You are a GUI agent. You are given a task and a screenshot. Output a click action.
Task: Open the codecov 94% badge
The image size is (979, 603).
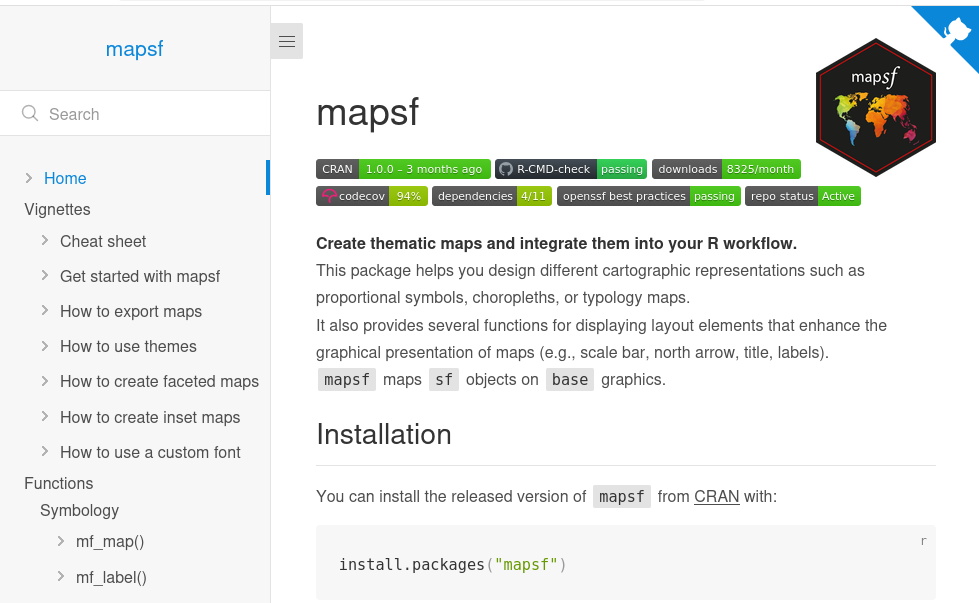[372, 196]
